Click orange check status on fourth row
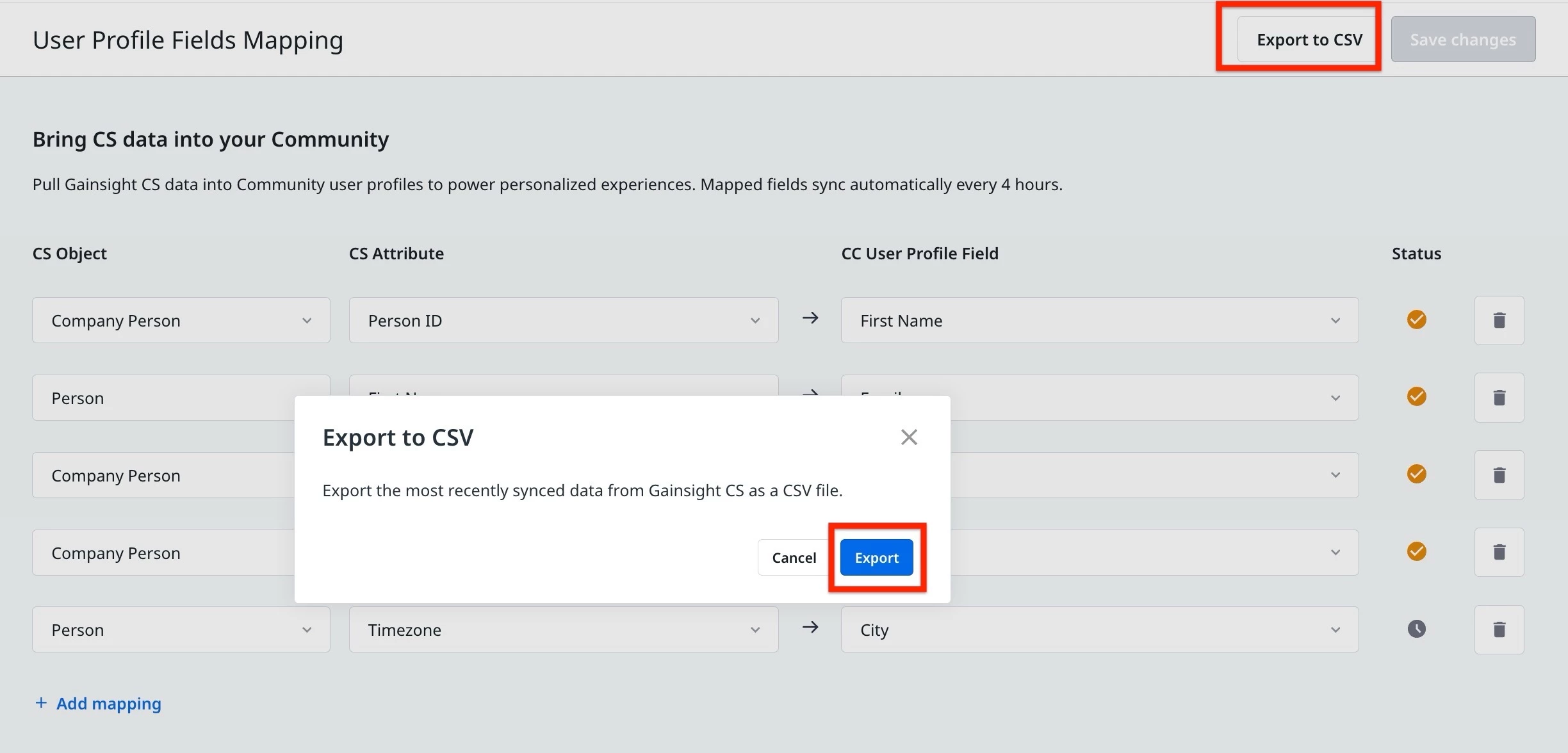This screenshot has height=753, width=1568. point(1416,551)
